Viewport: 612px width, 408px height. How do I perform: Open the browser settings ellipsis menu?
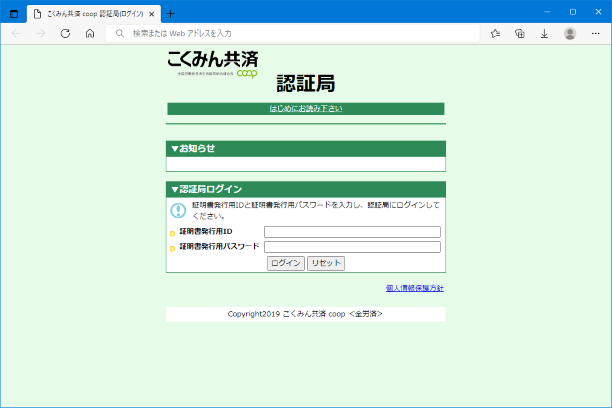point(596,34)
